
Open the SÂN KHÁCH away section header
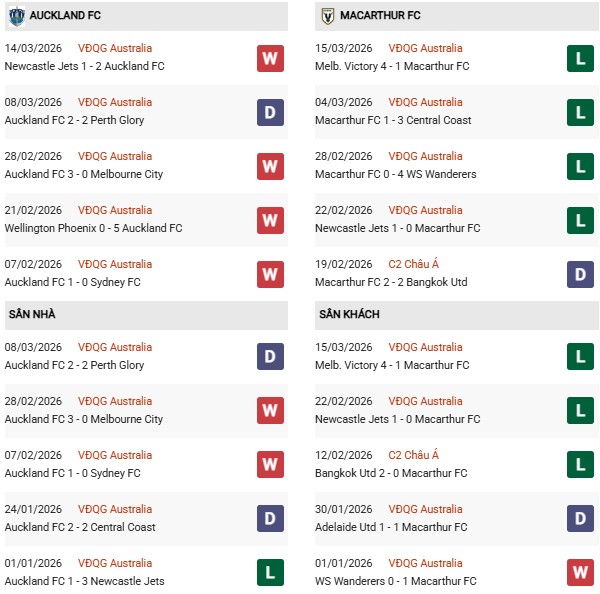click(x=349, y=314)
